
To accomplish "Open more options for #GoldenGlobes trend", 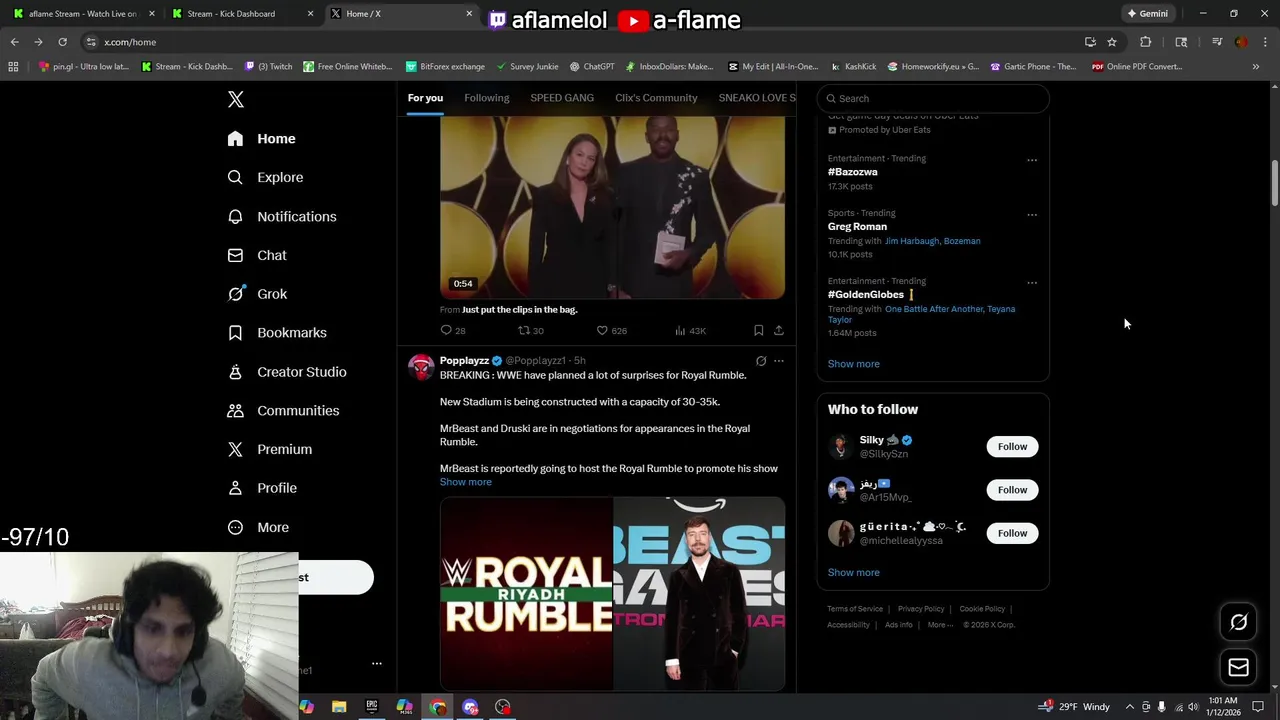I will pos(1032,283).
